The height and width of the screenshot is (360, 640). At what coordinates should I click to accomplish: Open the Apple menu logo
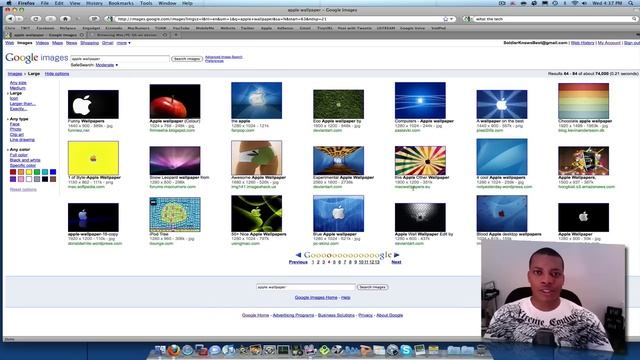click(8, 3)
